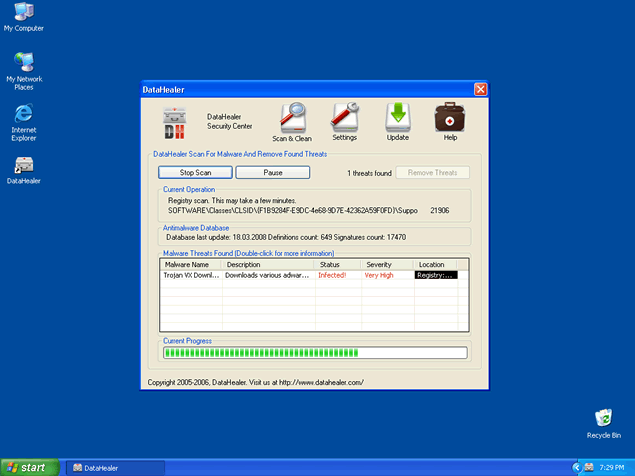
Task: Open the Help first-aid kit icon
Action: click(x=450, y=120)
